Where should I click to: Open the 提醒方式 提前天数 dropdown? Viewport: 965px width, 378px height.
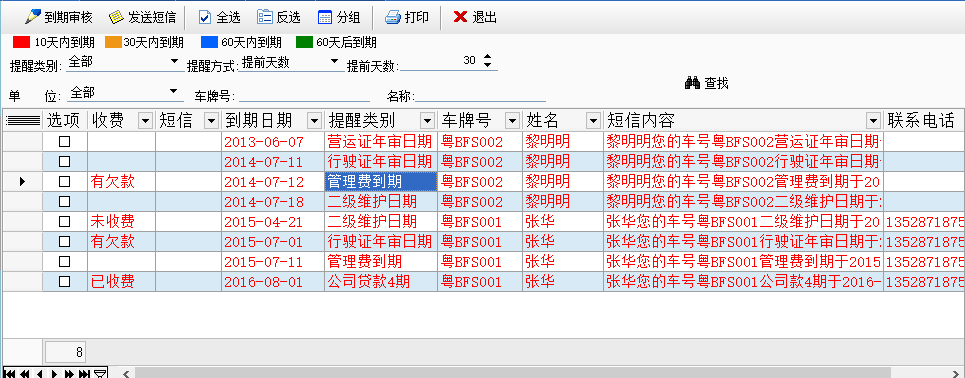click(x=334, y=61)
